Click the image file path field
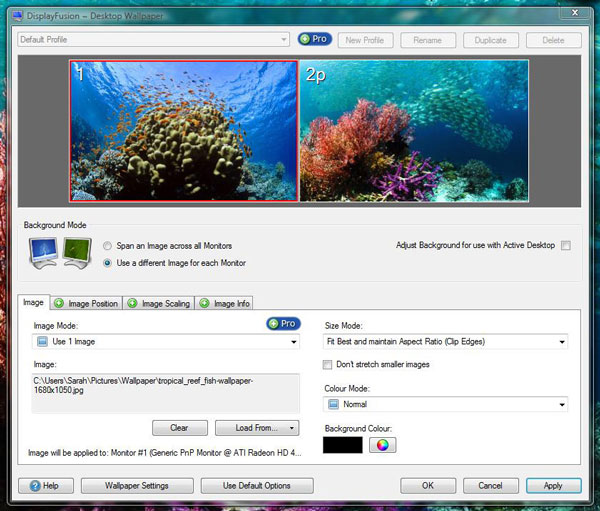The image size is (600, 511). [166, 393]
